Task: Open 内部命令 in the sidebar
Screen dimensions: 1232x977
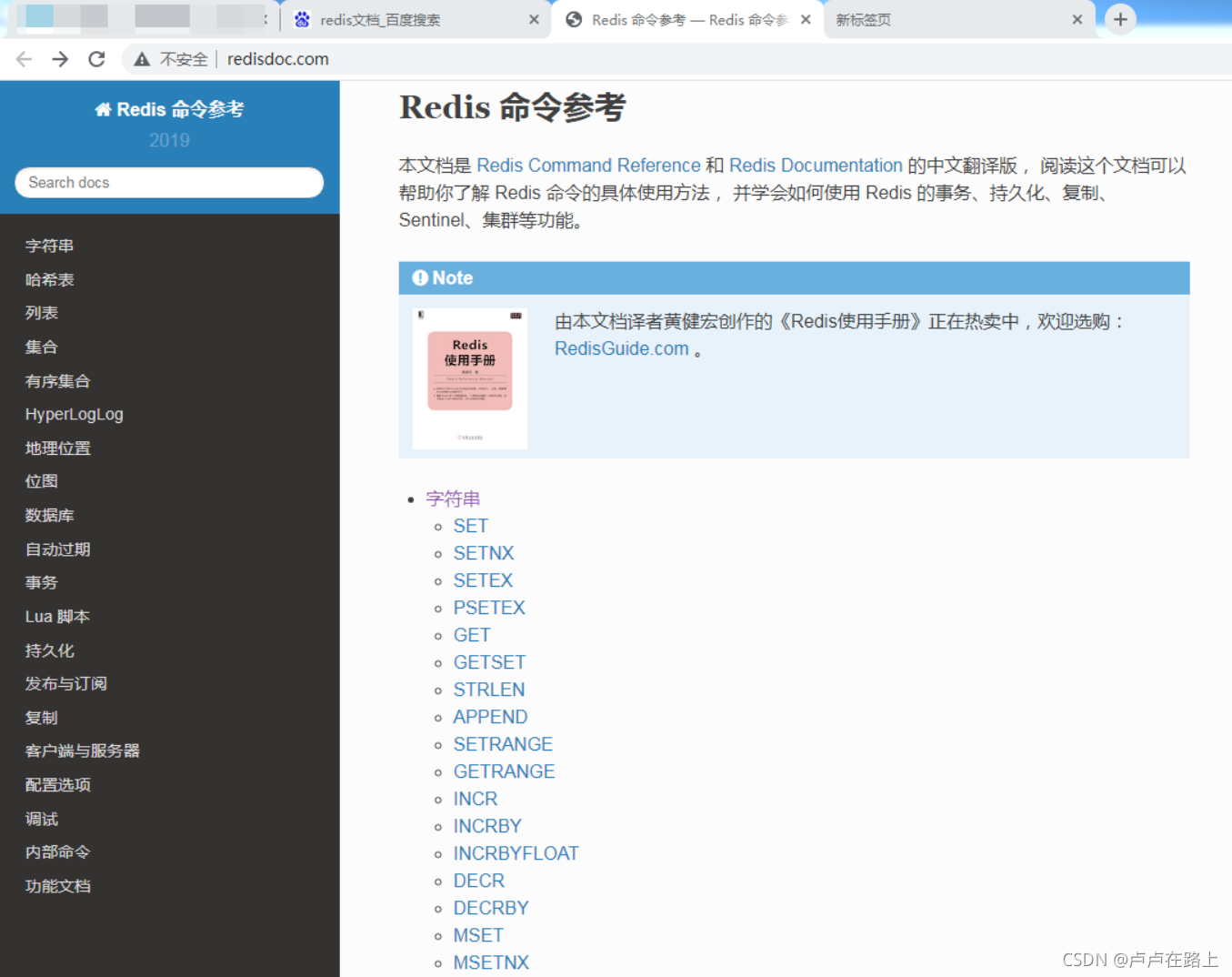Action: pyautogui.click(x=58, y=851)
